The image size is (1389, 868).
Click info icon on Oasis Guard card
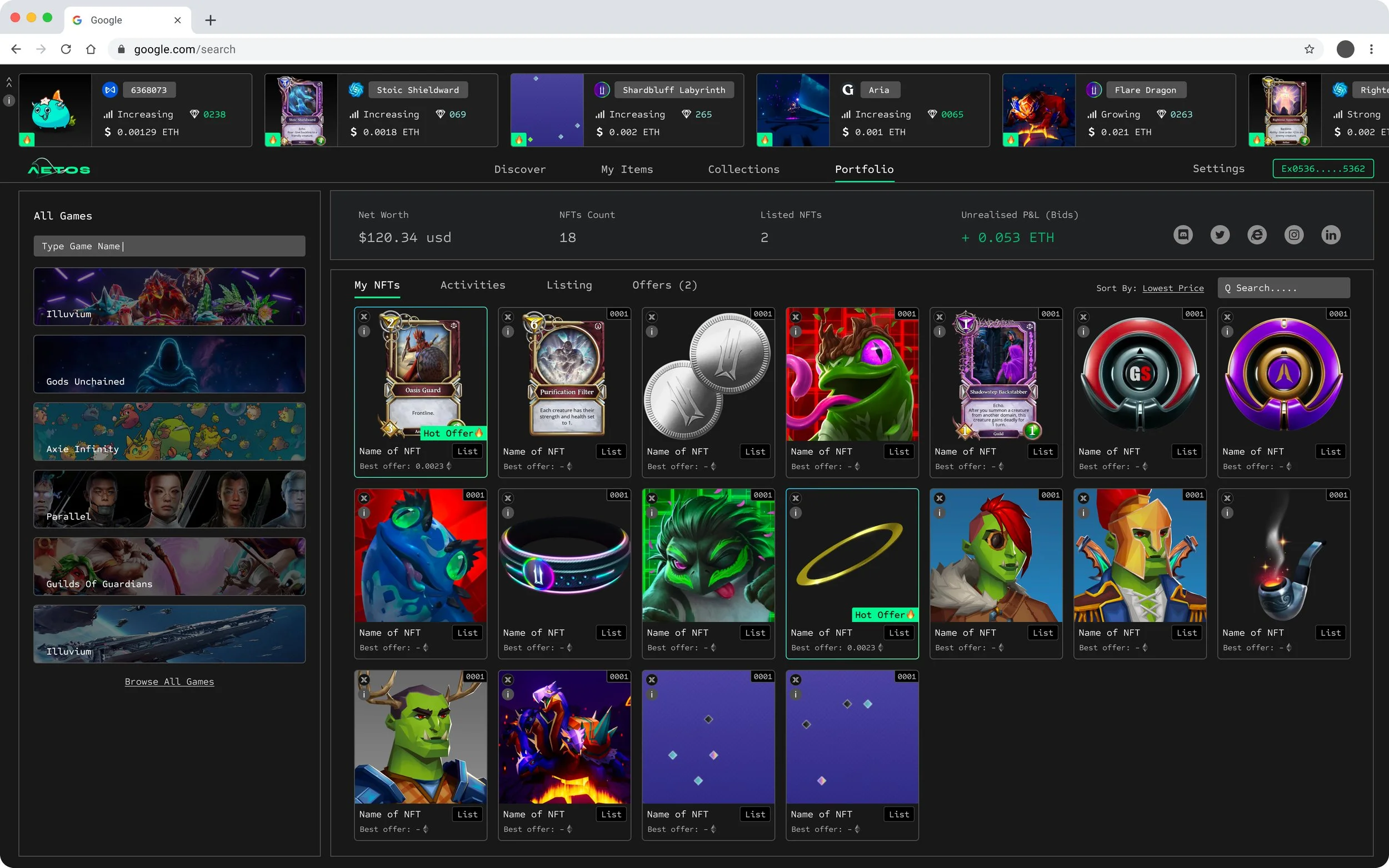coord(364,331)
